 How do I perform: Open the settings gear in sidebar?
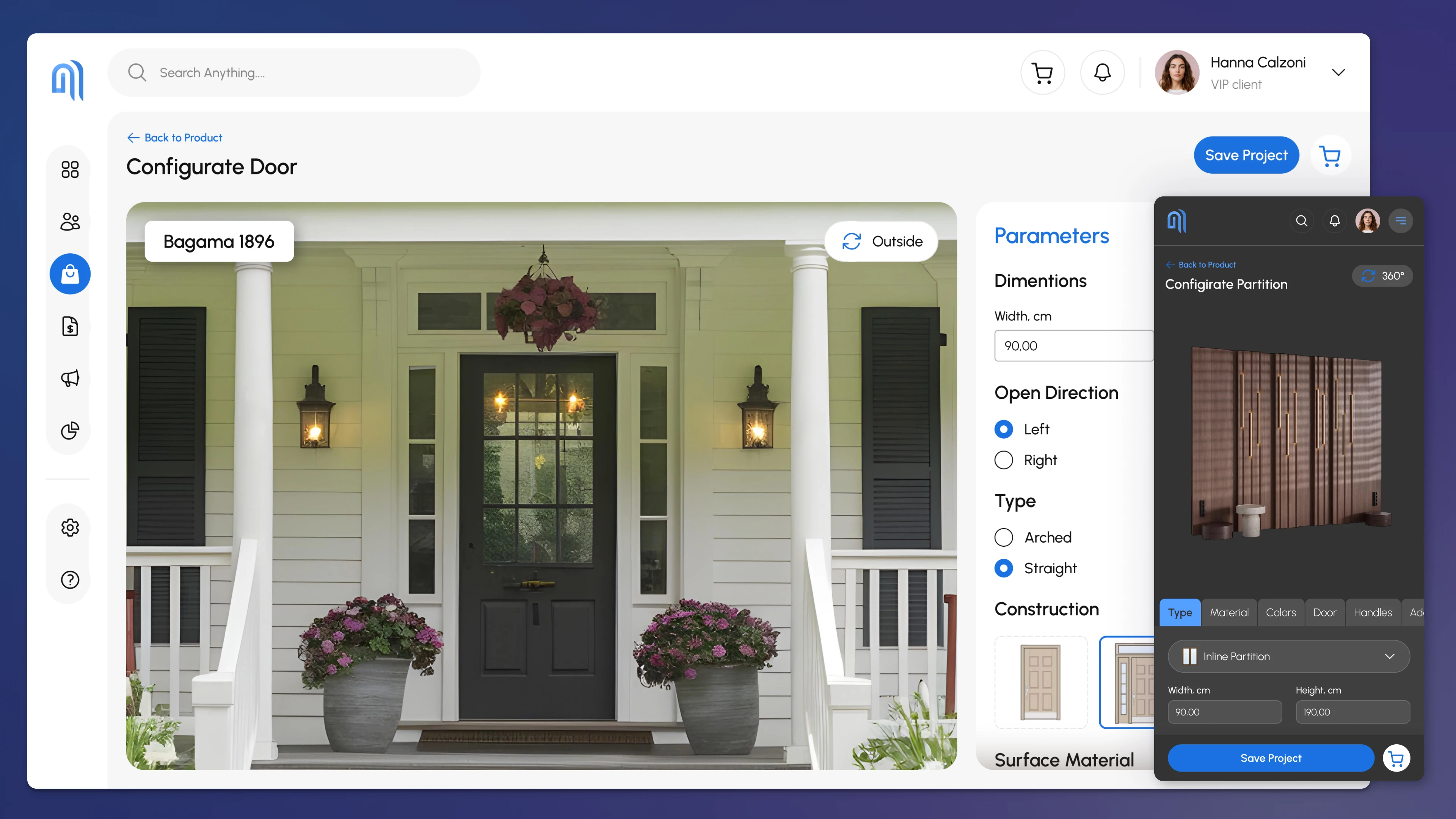(70, 527)
